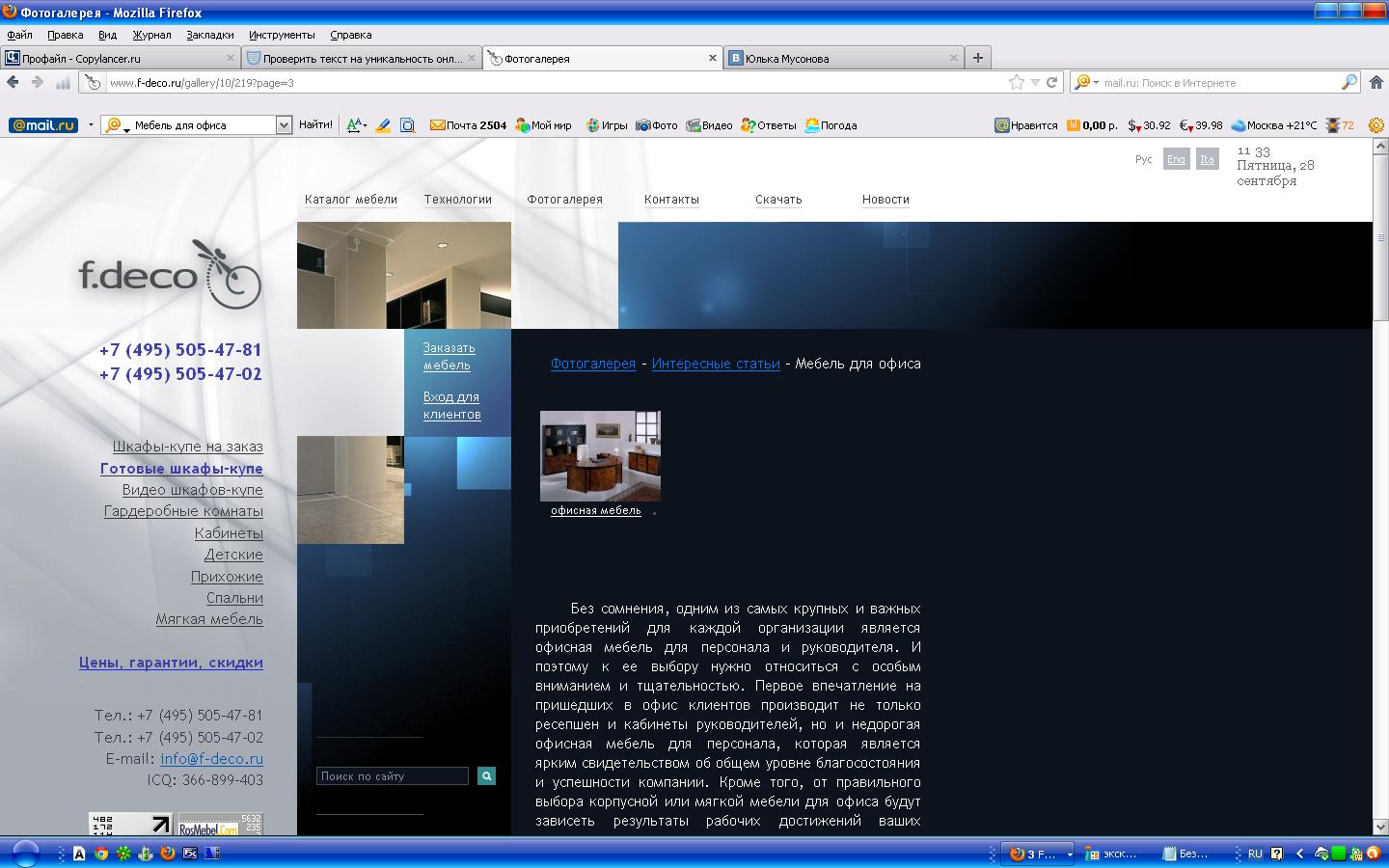Open the small arrow next to @mail.ru logo
The width and height of the screenshot is (1389, 868).
pyautogui.click(x=91, y=125)
